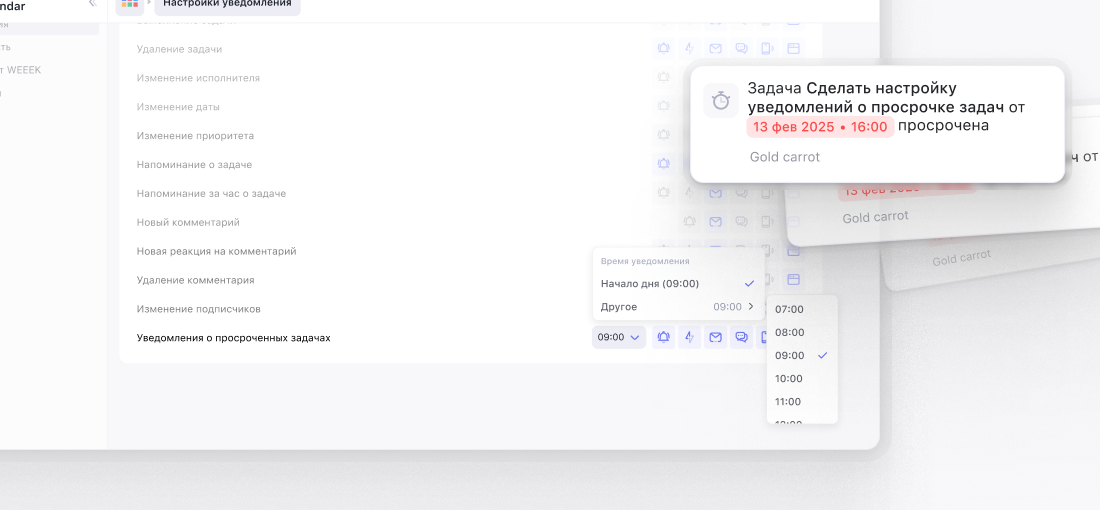Toggle lightning for Напоминание за час о задаче
Image resolution: width=1100 pixels, height=510 pixels.
pyautogui.click(x=690, y=192)
